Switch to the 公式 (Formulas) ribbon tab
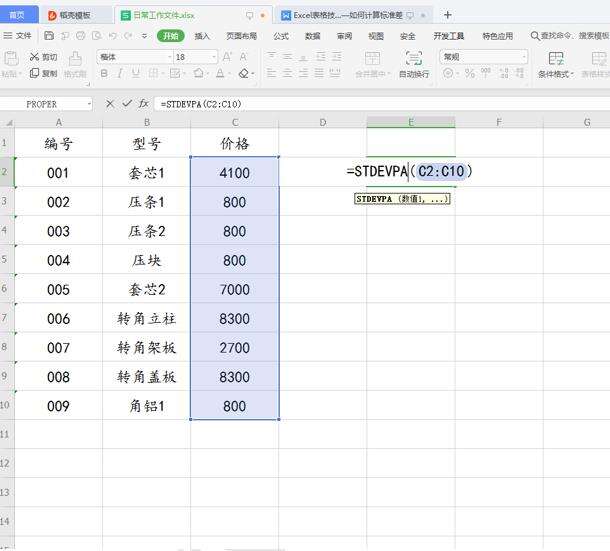610x551 pixels. [x=281, y=36]
